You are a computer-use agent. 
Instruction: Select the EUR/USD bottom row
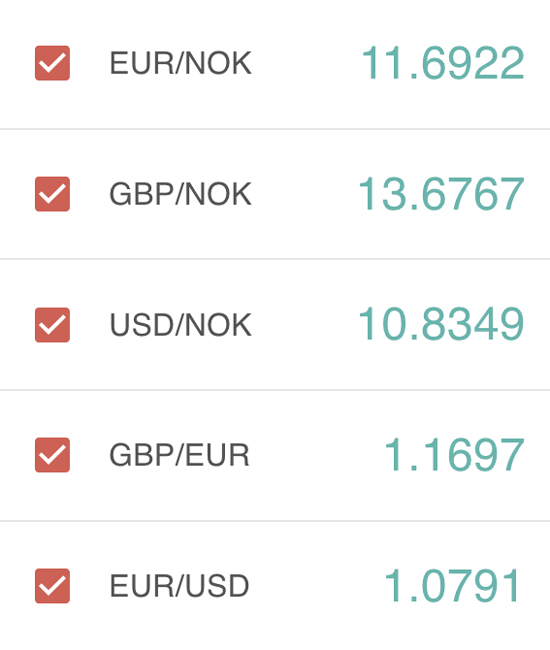pyautogui.click(x=275, y=586)
